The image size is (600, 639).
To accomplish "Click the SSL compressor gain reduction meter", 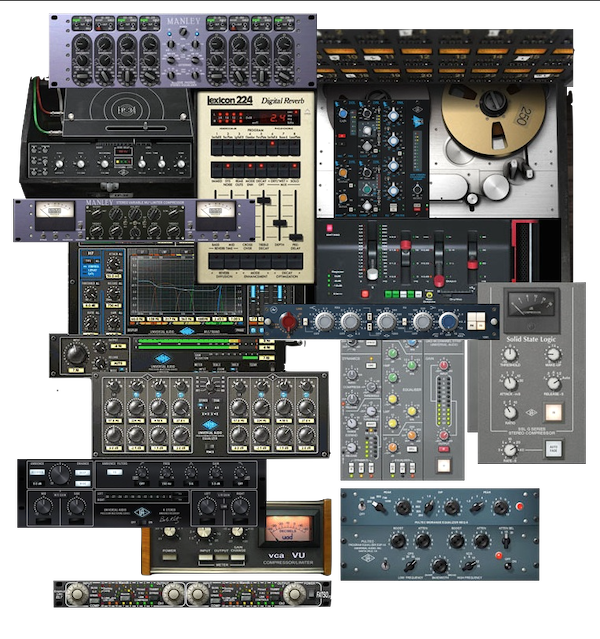I will (x=530, y=304).
